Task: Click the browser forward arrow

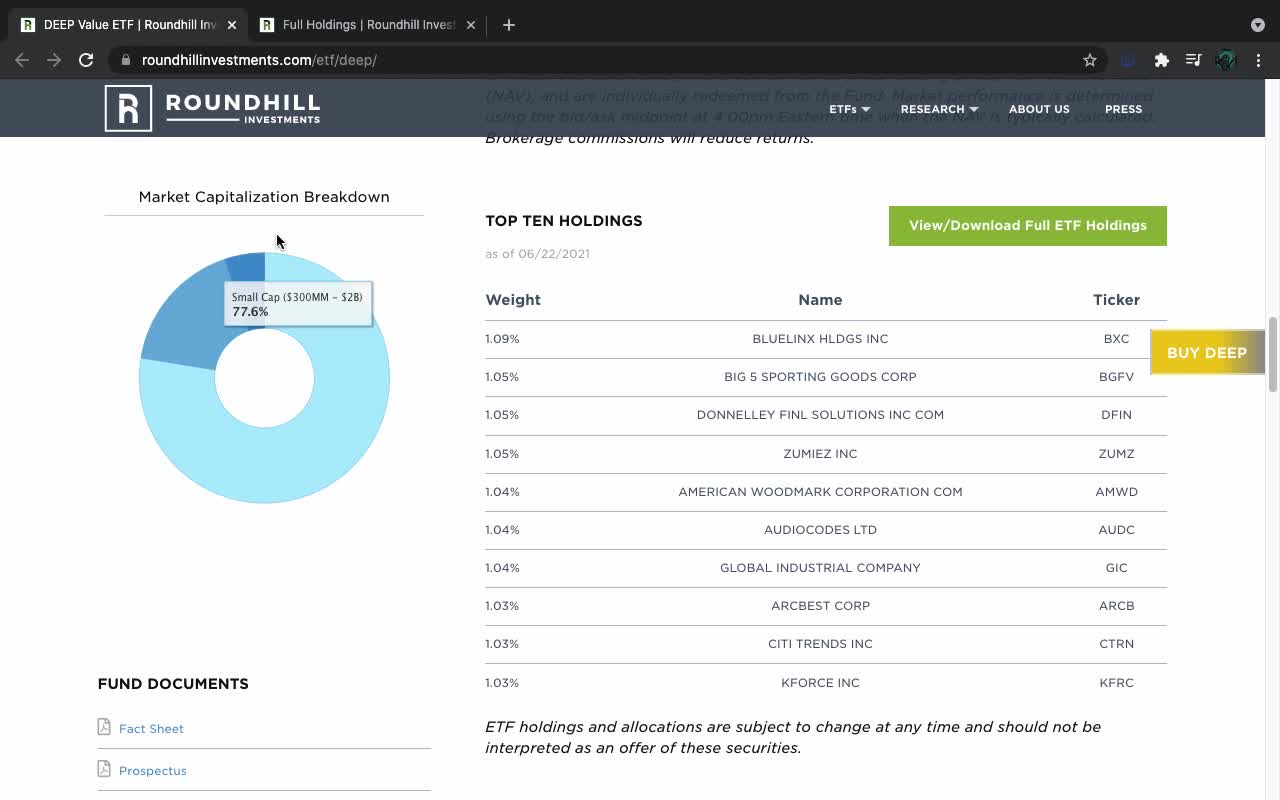Action: point(54,60)
